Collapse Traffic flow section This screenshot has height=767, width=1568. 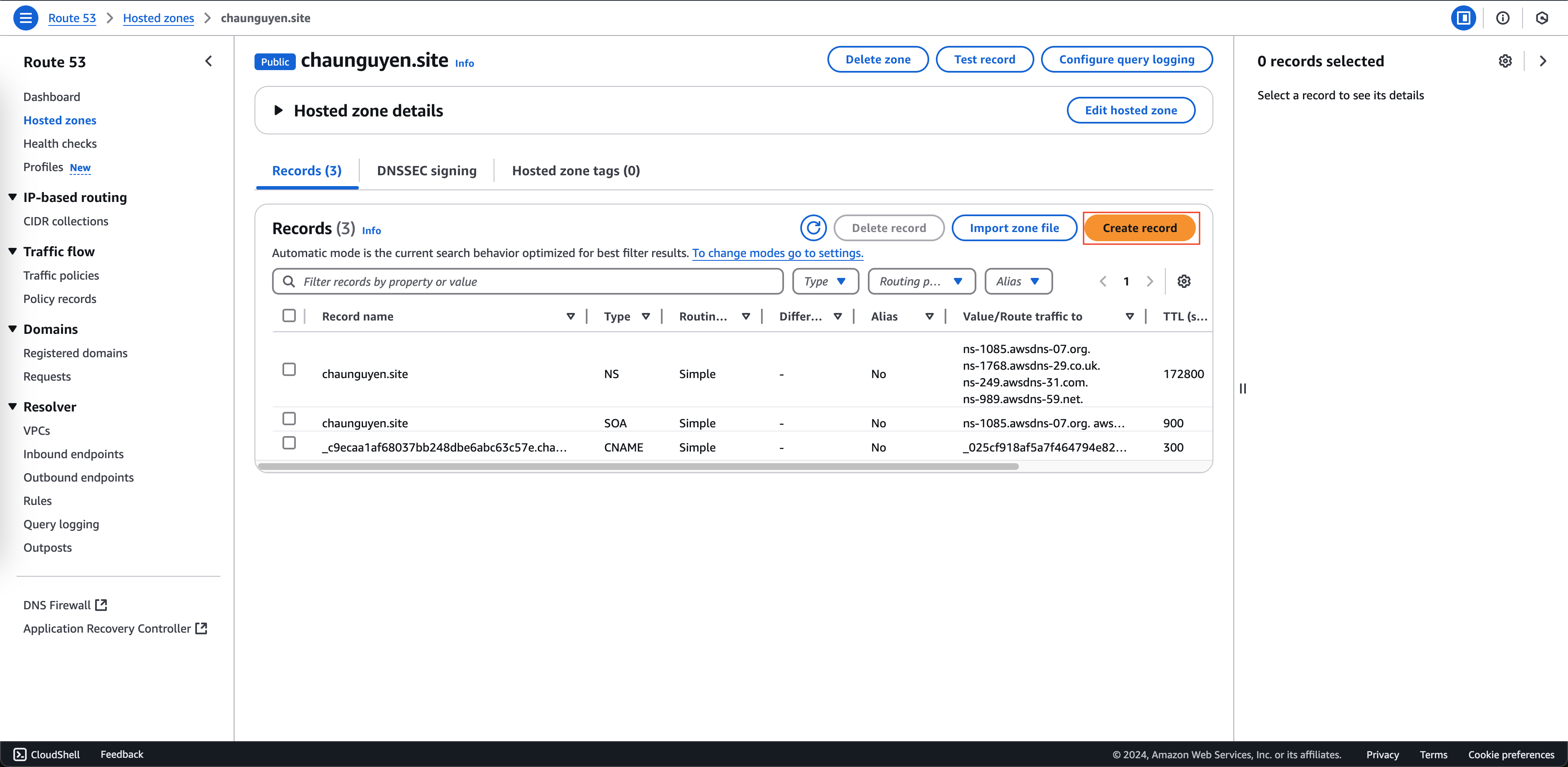pos(12,251)
